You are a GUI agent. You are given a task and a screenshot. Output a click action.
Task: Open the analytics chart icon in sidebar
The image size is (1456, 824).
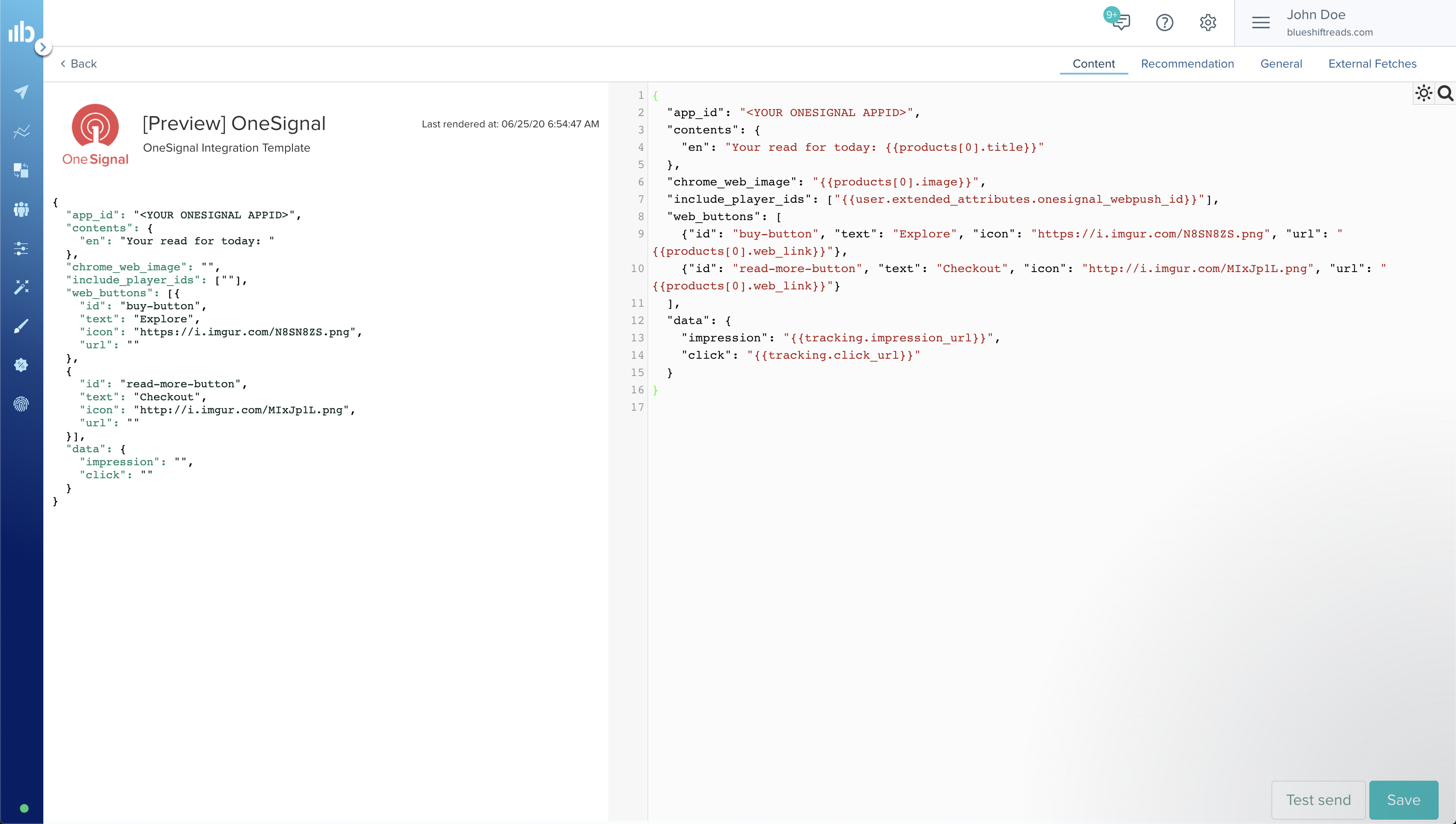(21, 131)
